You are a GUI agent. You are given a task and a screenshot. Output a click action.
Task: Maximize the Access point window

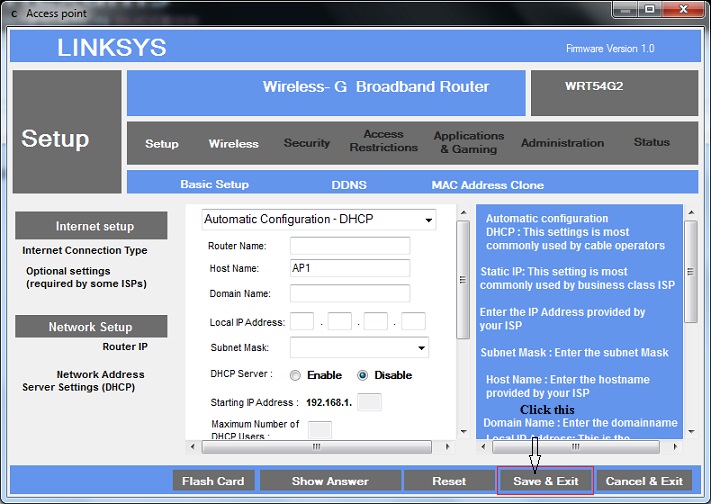(650, 9)
